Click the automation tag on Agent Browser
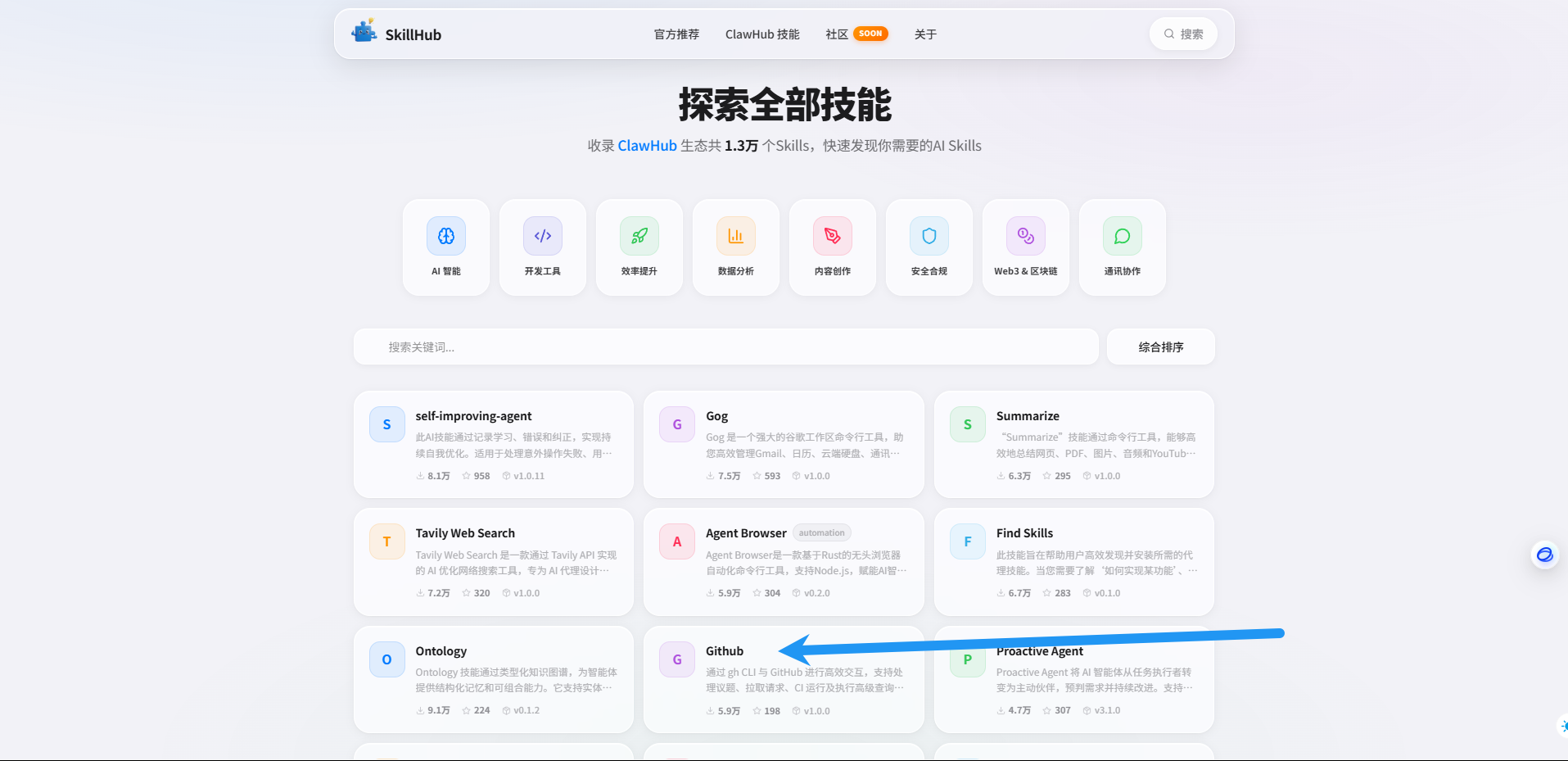Viewport: 1568px width, 761px height. (x=821, y=533)
